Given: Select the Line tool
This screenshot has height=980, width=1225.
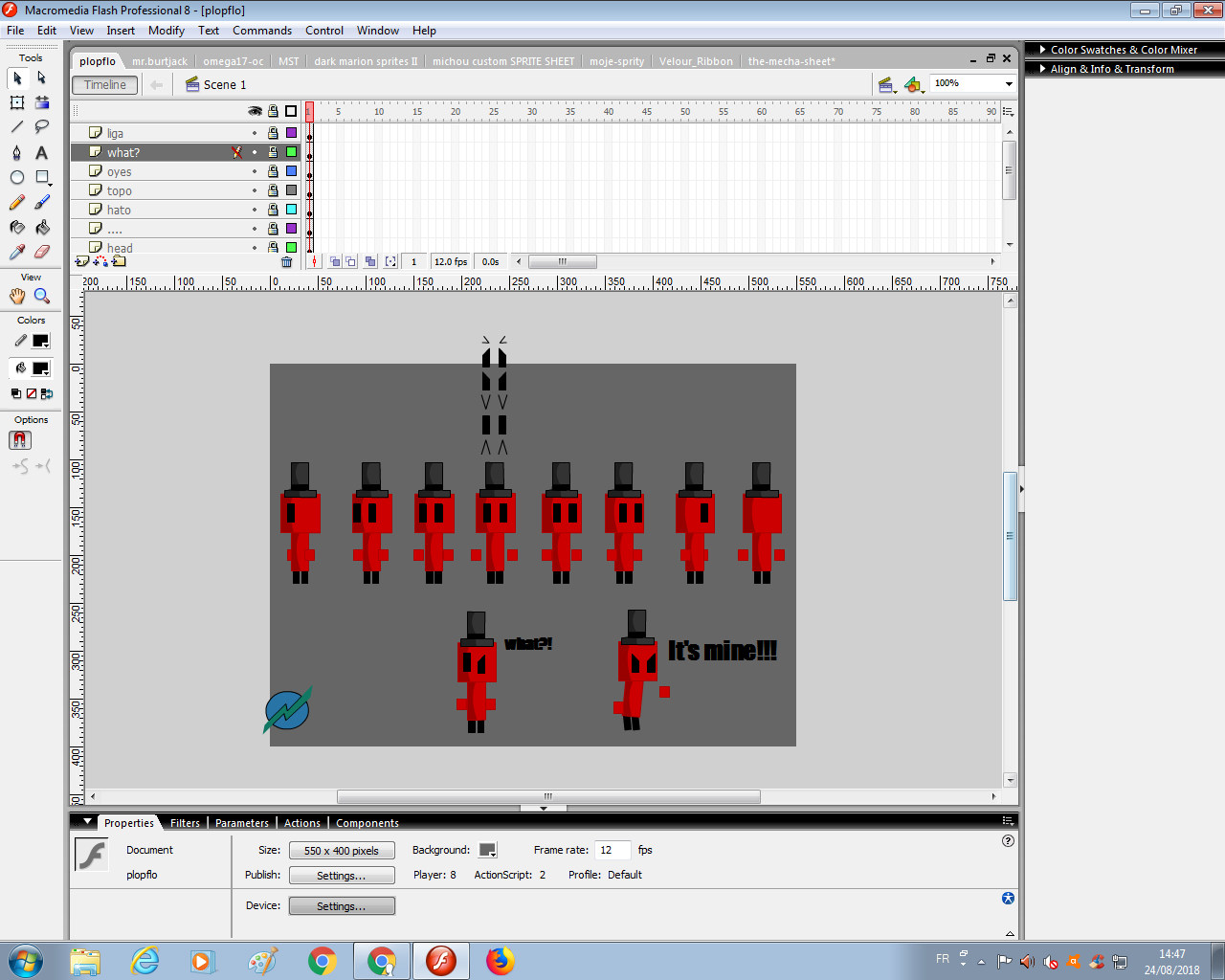Looking at the screenshot, I should (x=17, y=127).
